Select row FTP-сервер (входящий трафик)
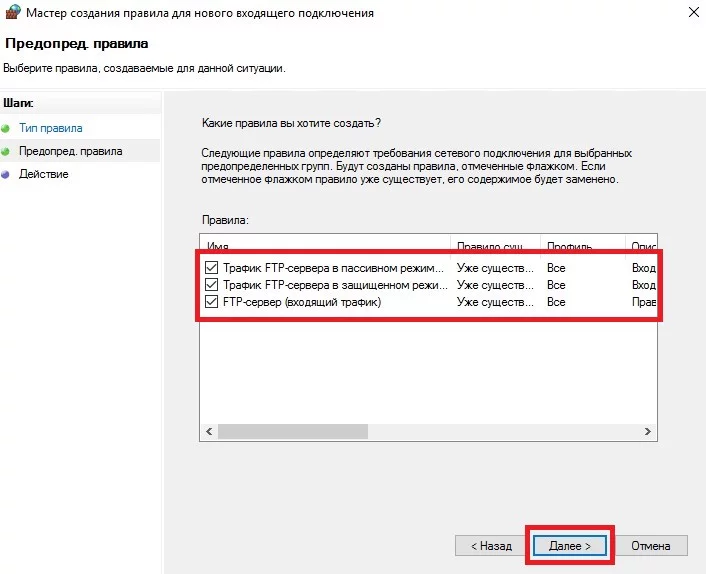This screenshot has height=574, width=706. (x=428, y=302)
